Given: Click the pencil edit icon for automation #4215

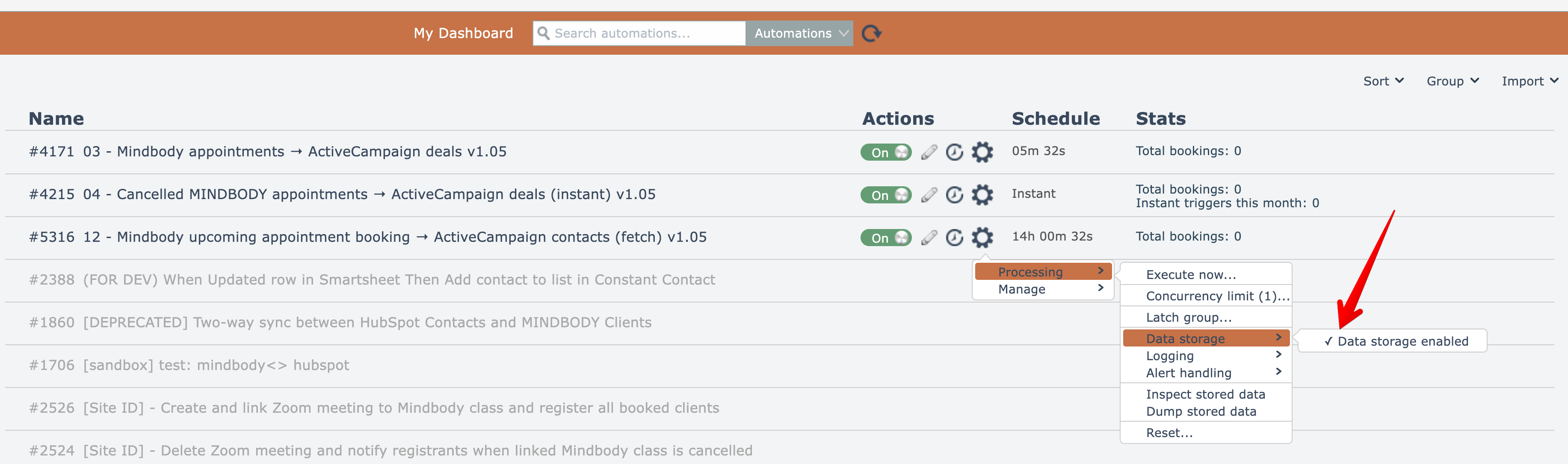Looking at the screenshot, I should point(929,194).
